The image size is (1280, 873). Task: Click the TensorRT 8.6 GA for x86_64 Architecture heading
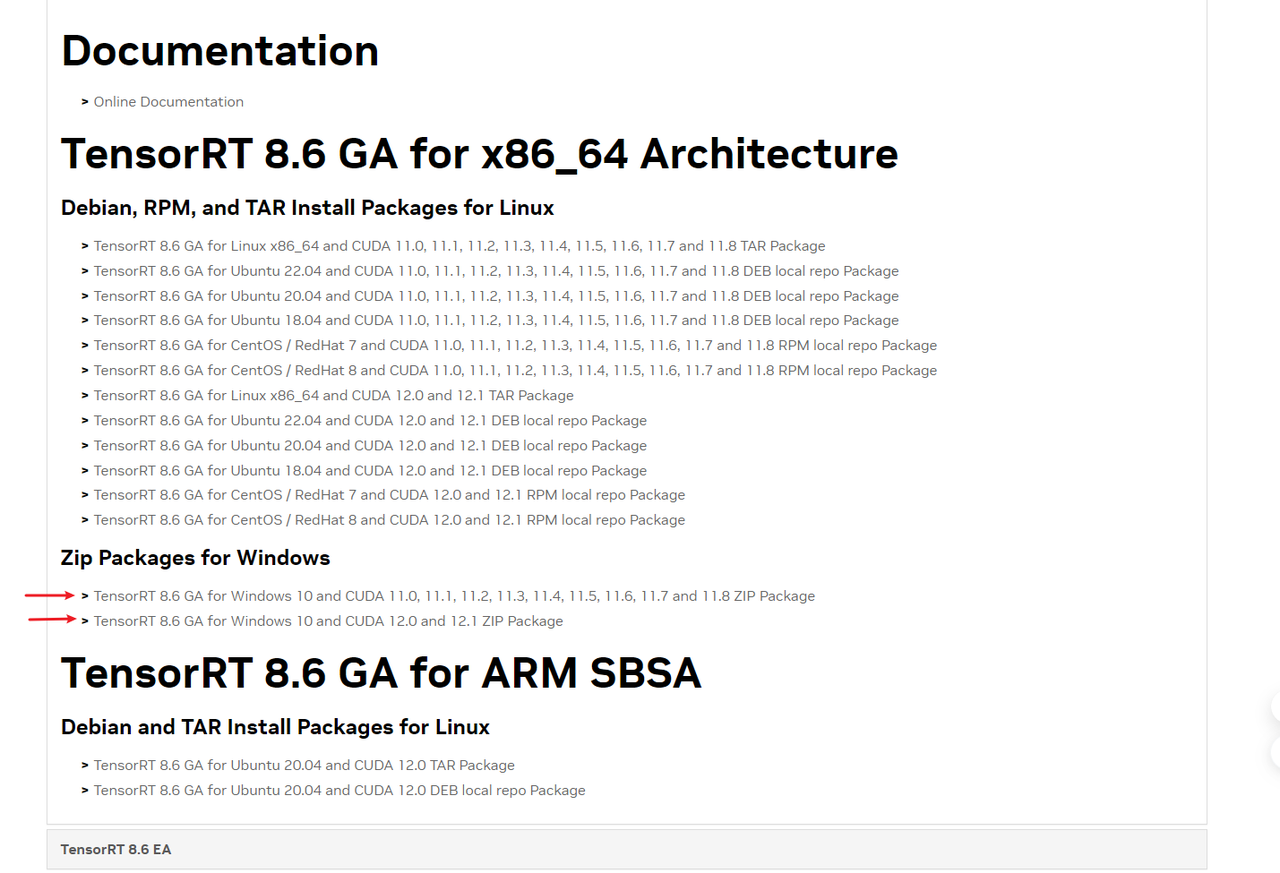(479, 154)
